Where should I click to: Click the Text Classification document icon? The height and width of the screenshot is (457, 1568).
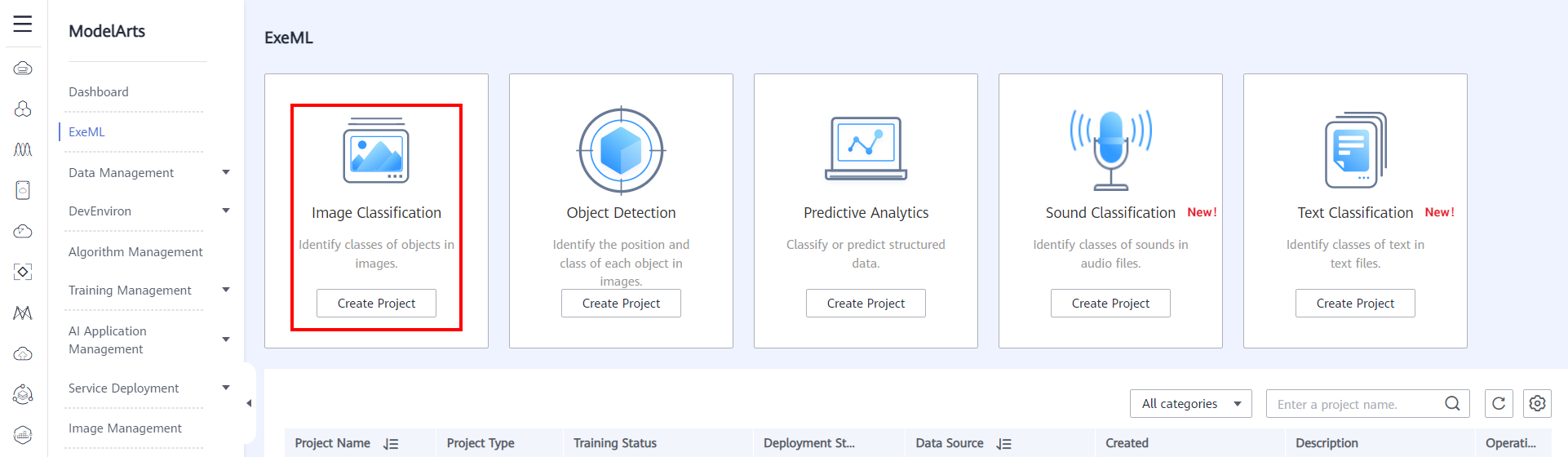tap(1355, 151)
